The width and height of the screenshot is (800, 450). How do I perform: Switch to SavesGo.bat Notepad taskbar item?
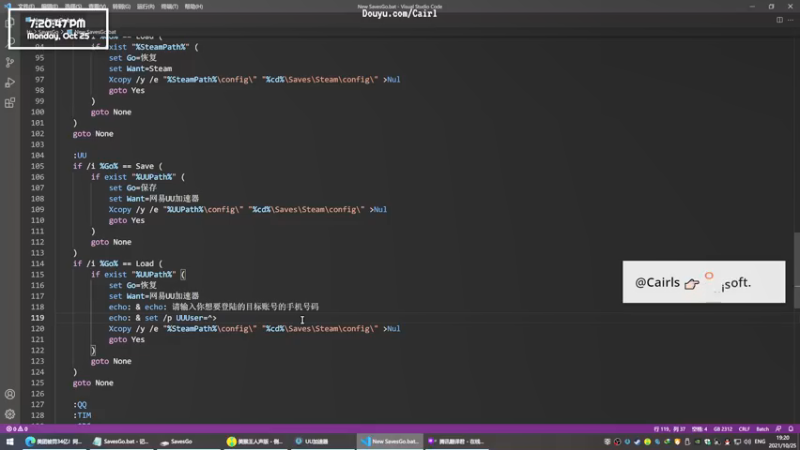pos(120,441)
